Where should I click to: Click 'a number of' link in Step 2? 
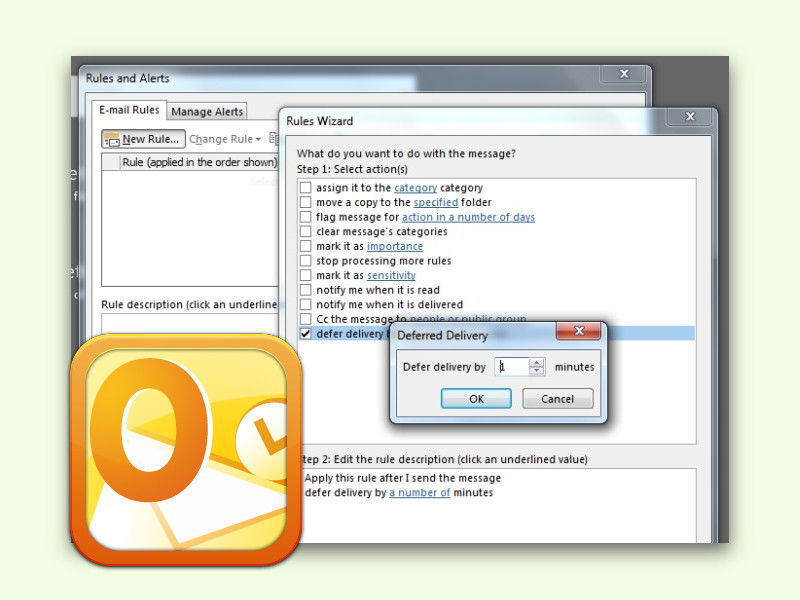pos(419,492)
